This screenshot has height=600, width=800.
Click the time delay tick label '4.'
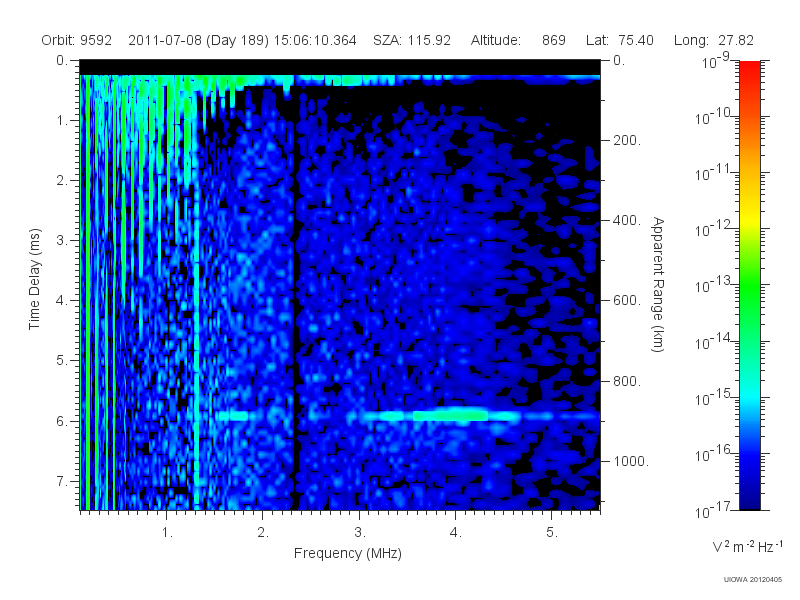tap(62, 301)
